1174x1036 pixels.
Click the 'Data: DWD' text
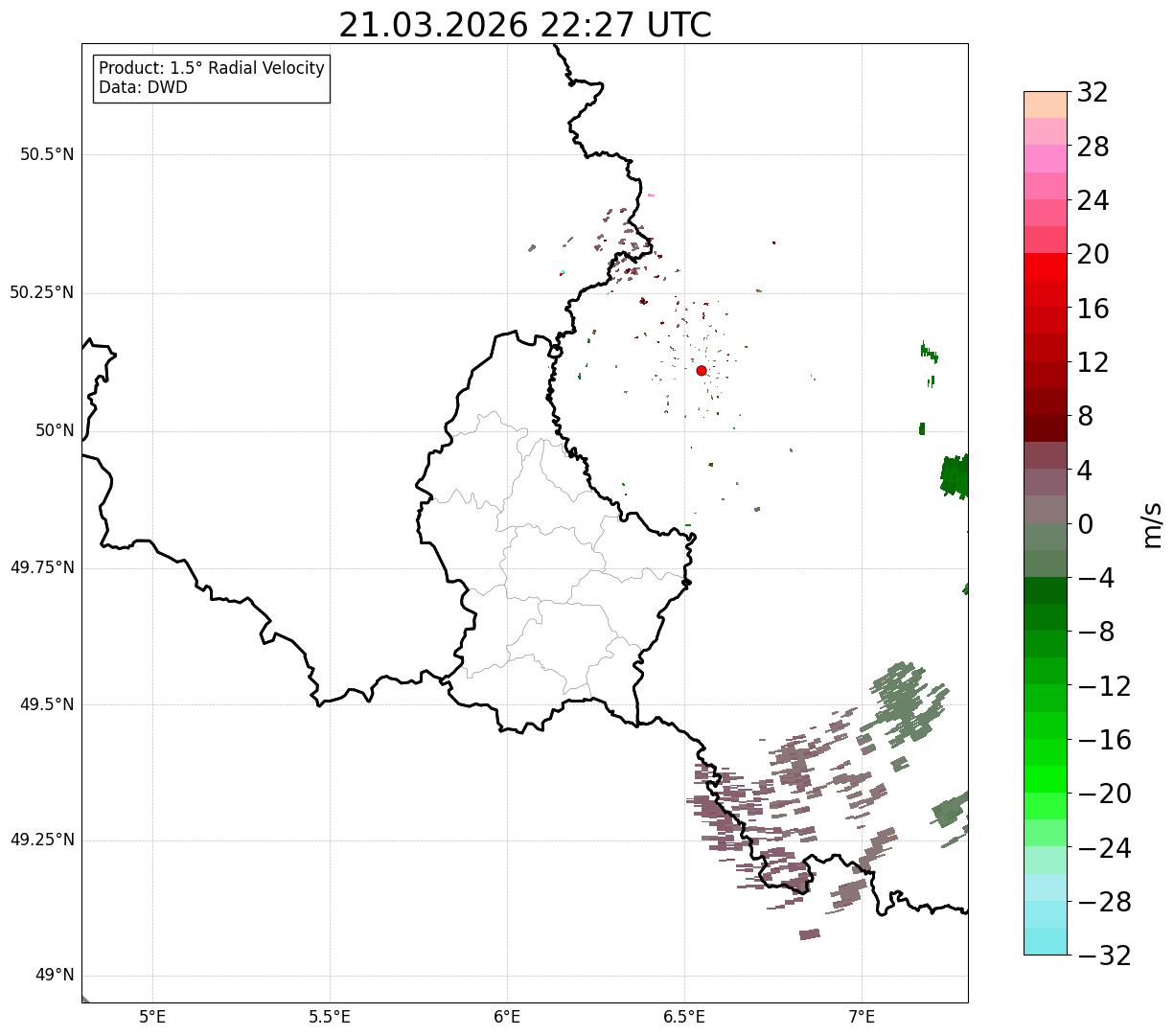143,87
